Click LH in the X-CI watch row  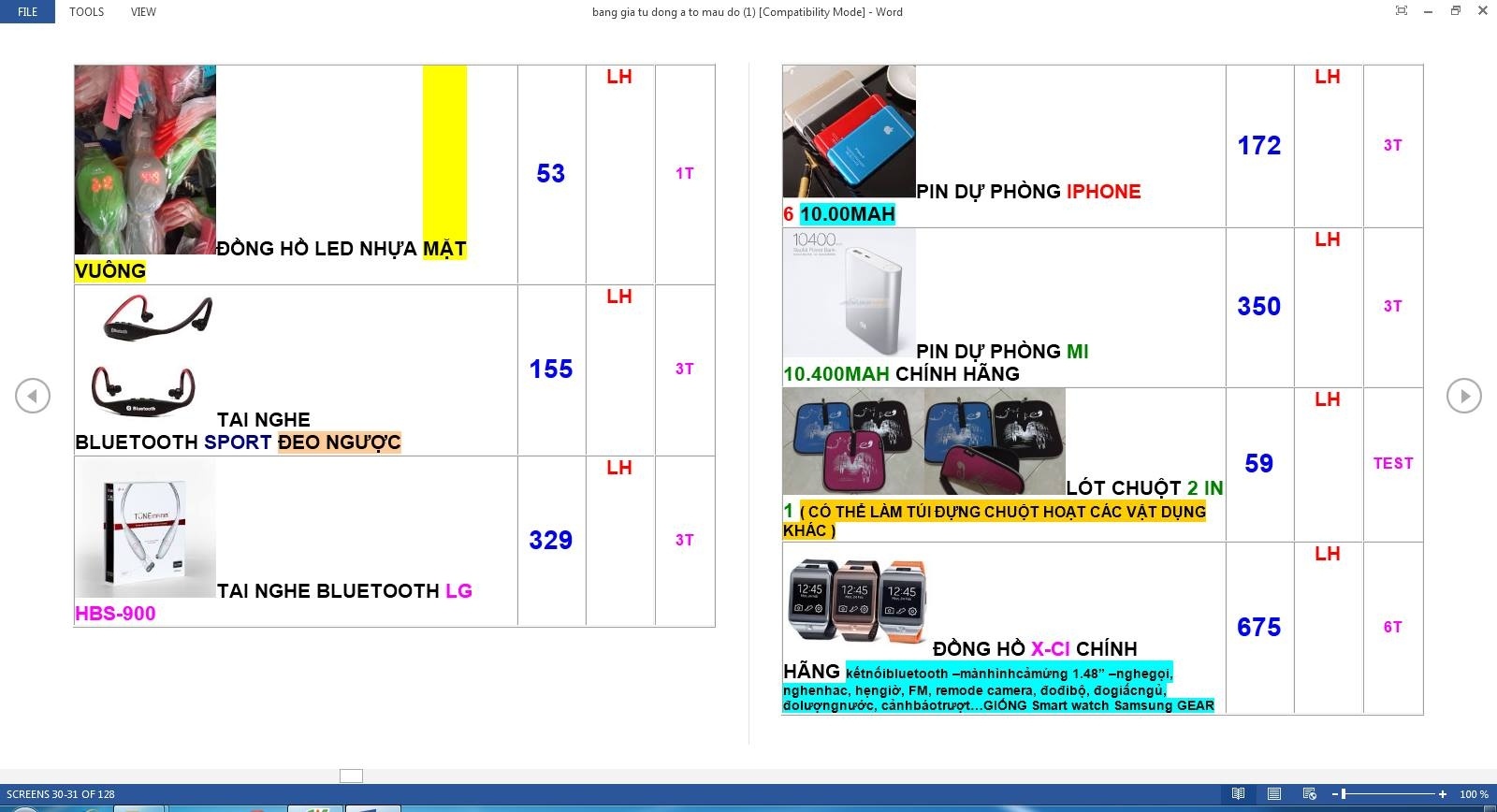point(1328,555)
